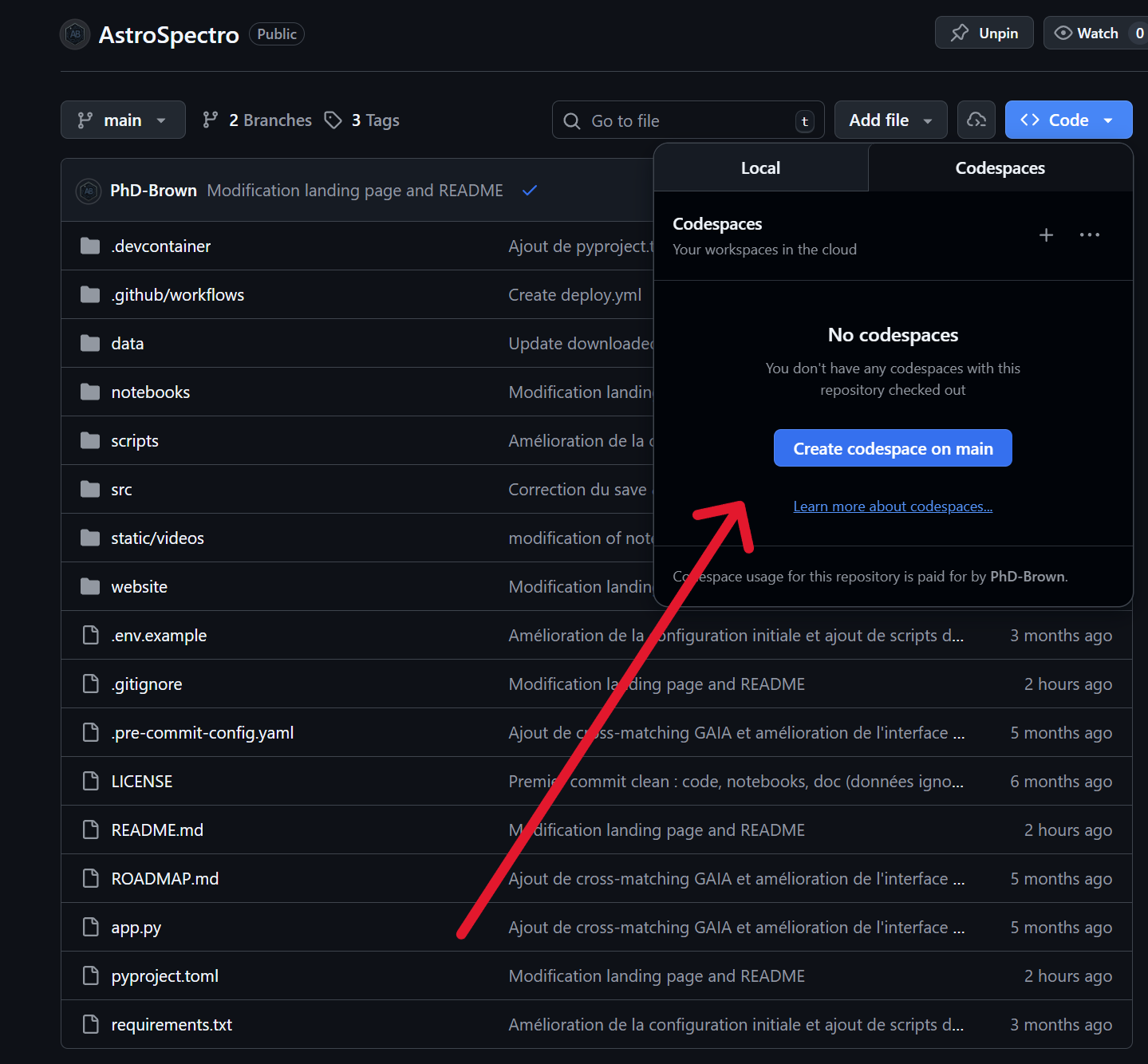This screenshot has height=1064, width=1148.
Task: Click the AstroSpectro repository avatar icon
Action: pos(75,34)
